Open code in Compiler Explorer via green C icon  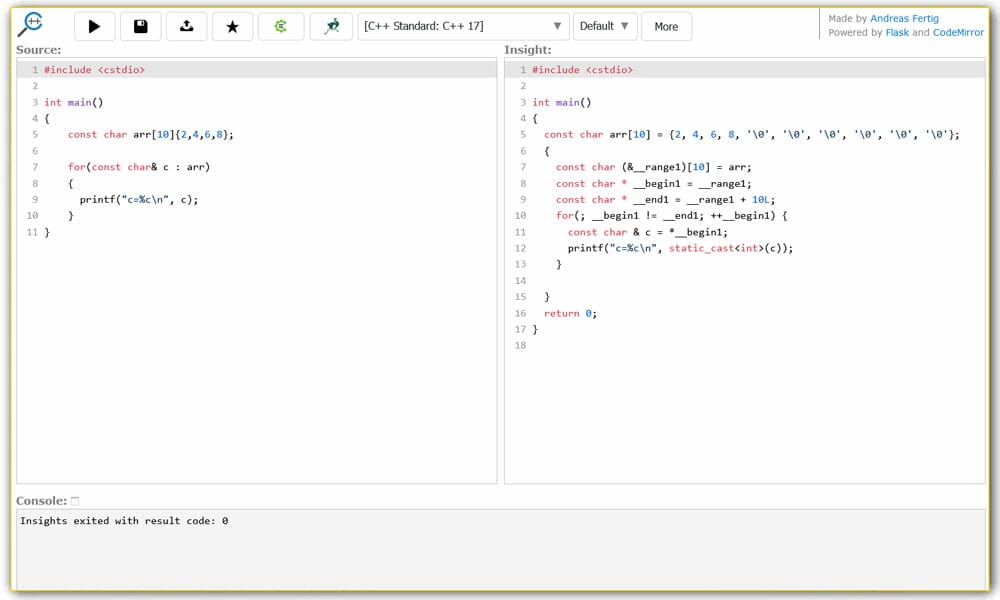point(280,26)
